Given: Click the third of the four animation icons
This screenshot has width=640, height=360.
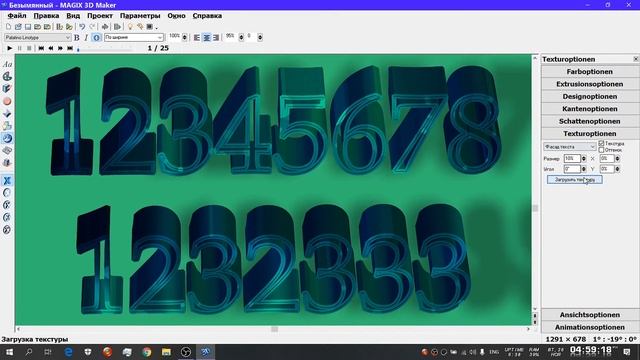Looking at the screenshot, I should (x=7, y=217).
